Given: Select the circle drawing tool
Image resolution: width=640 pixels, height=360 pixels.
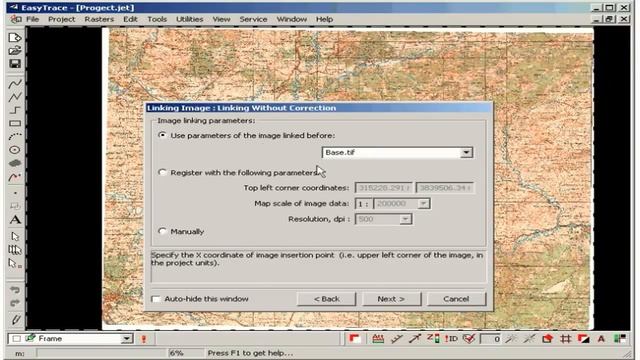Looking at the screenshot, I should click(x=15, y=150).
